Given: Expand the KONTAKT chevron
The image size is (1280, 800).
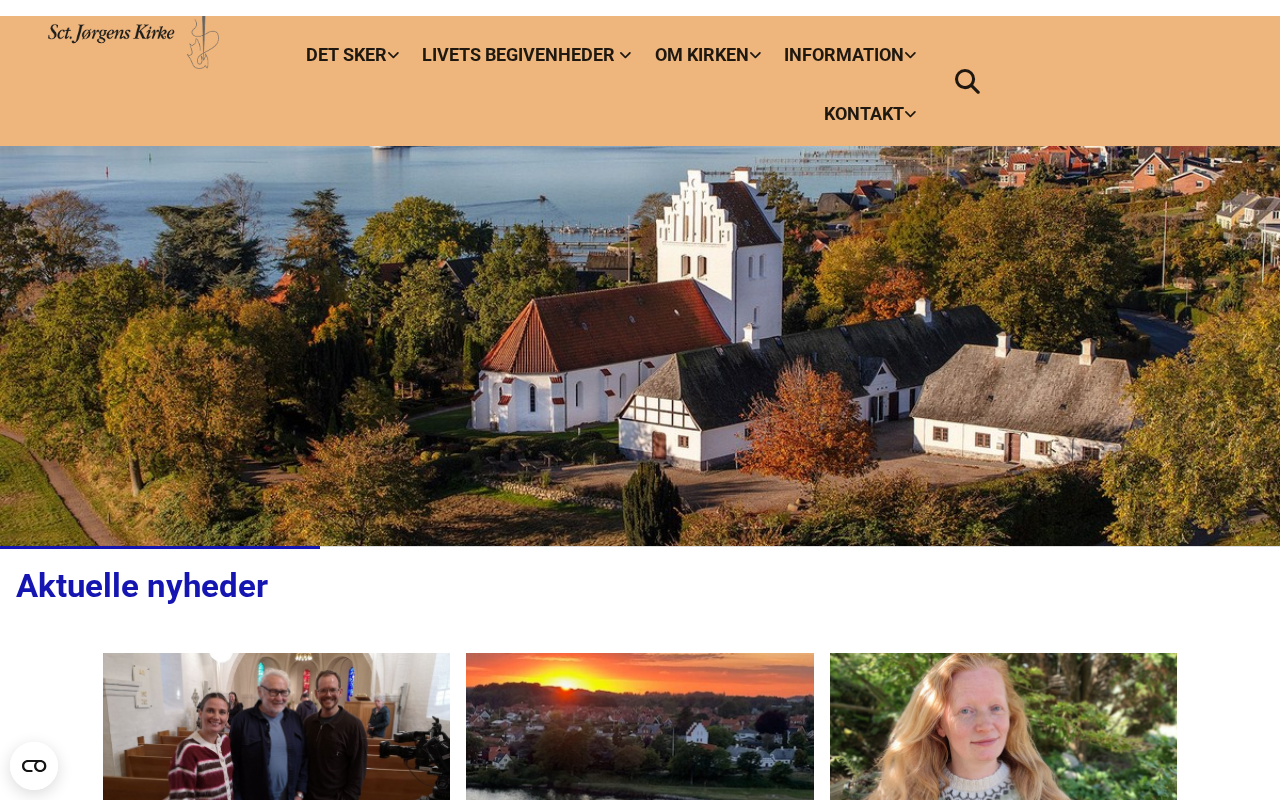Looking at the screenshot, I should pos(910,114).
